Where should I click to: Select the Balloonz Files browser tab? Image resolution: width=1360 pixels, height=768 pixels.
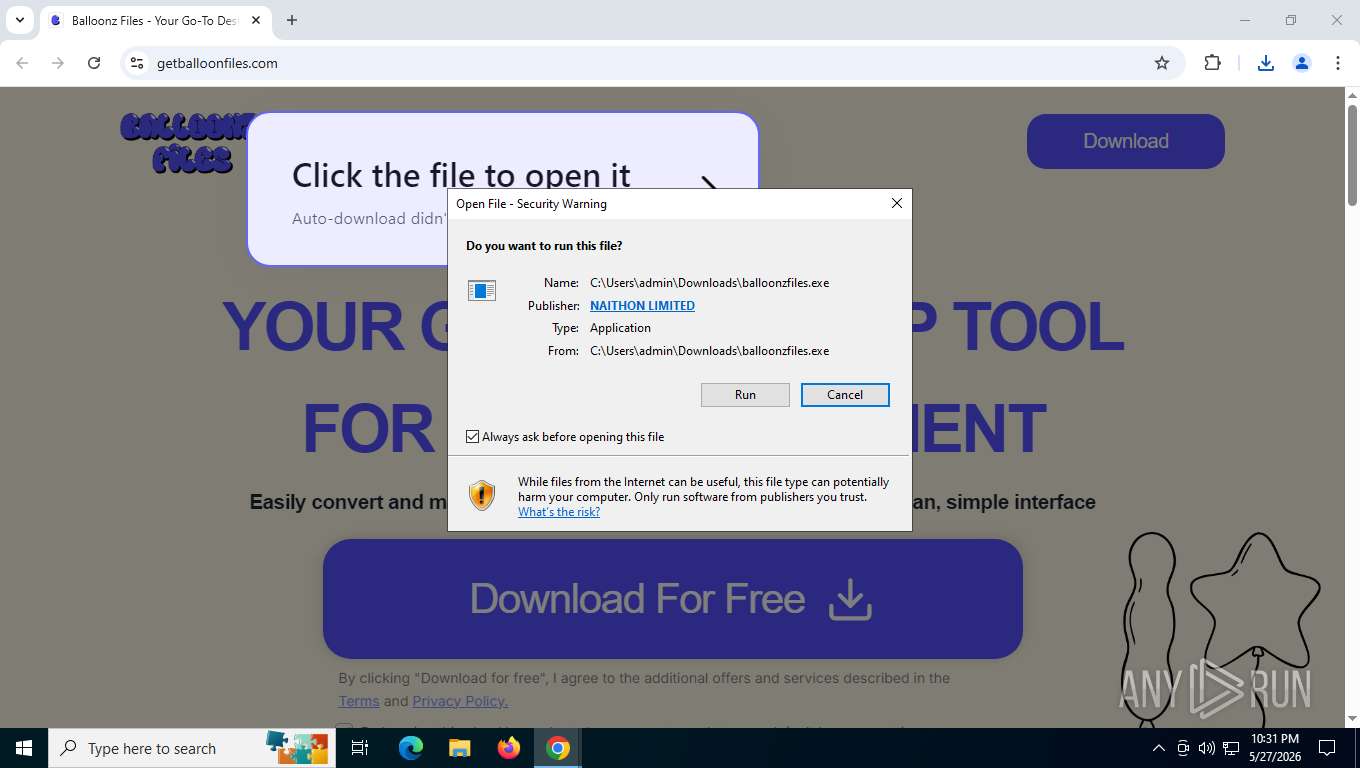(x=155, y=20)
